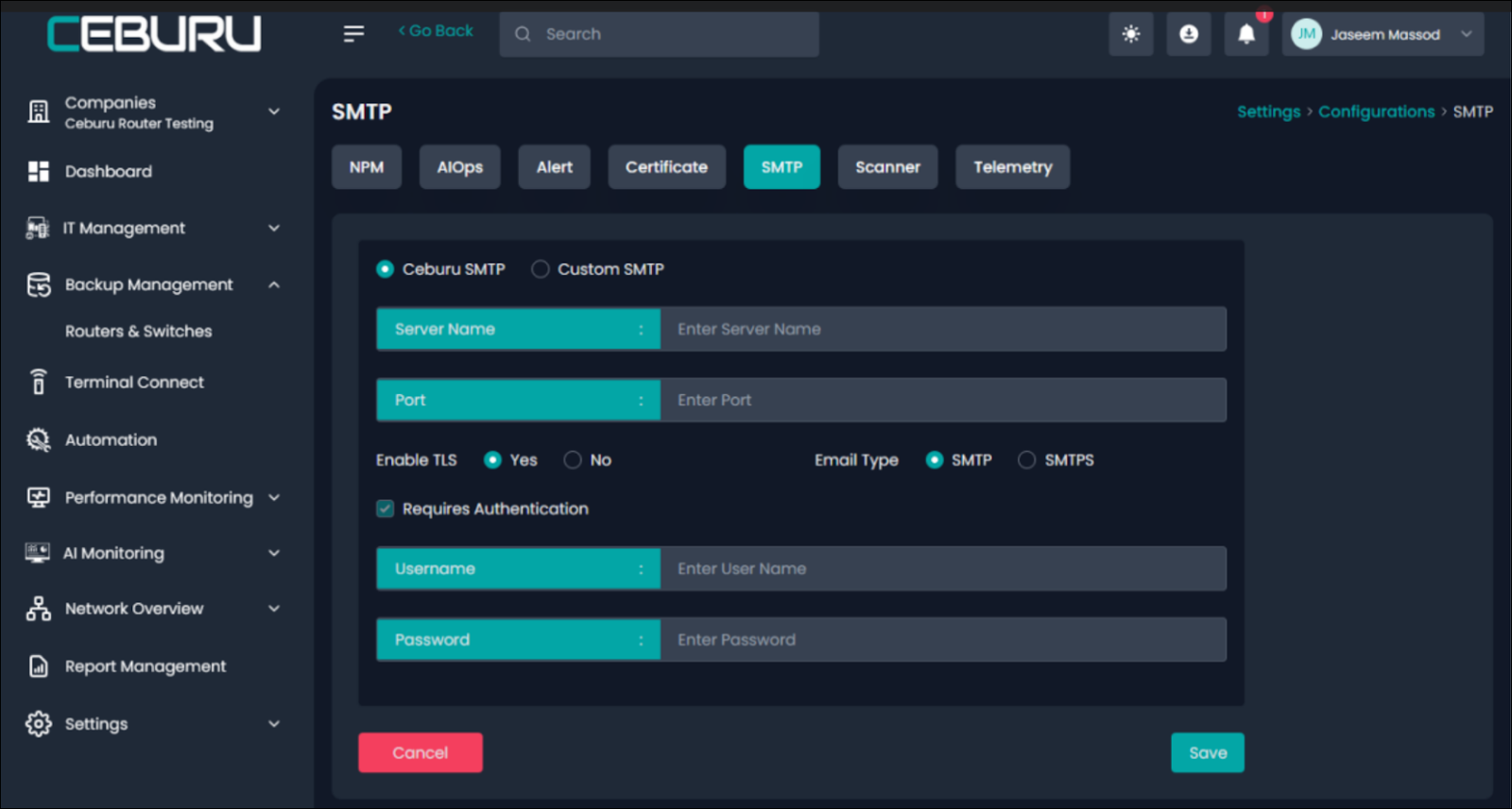
Task: Choose SMTPS as Email Type
Action: click(1026, 460)
